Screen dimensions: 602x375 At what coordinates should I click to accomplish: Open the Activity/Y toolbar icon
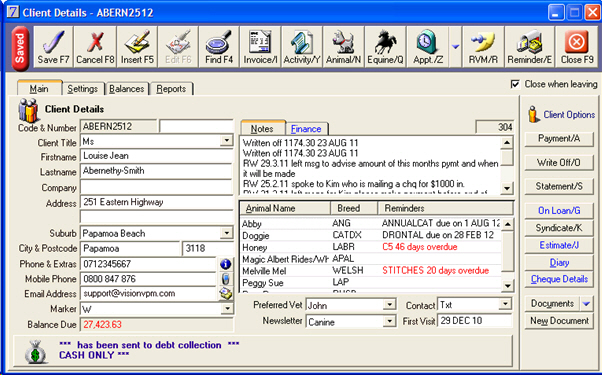[x=302, y=47]
